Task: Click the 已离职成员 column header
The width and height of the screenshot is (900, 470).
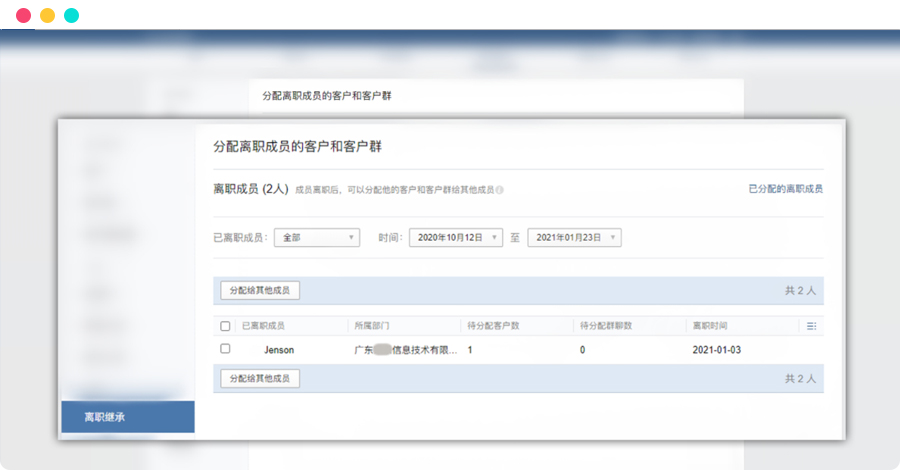Action: point(264,326)
